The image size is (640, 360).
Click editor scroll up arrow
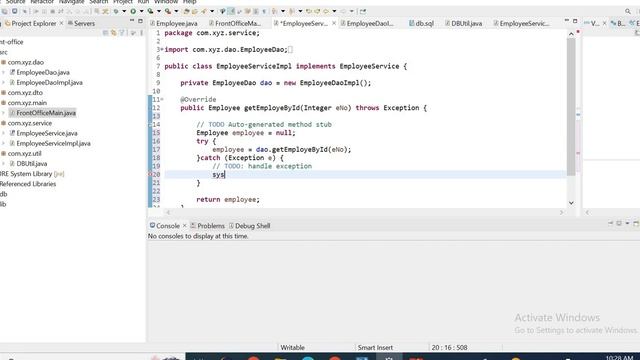pos(571,34)
